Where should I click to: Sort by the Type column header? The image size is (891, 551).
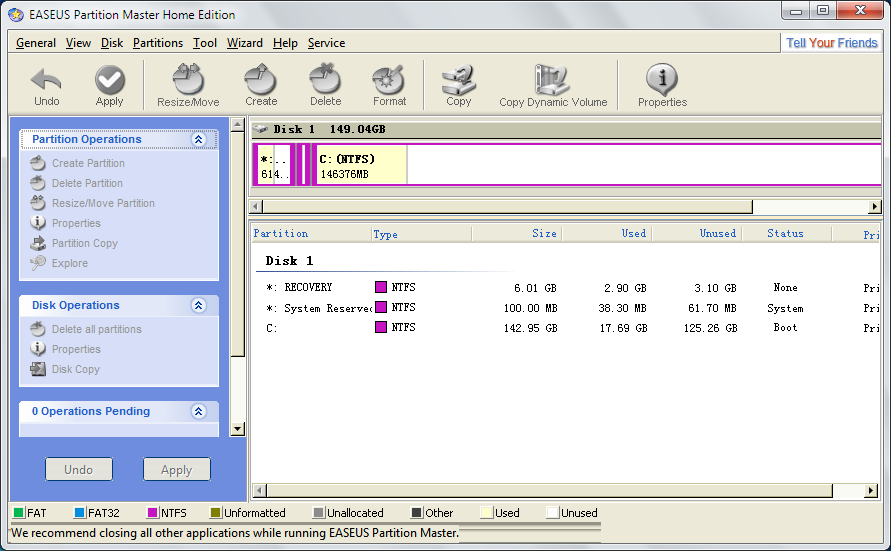[x=421, y=233]
